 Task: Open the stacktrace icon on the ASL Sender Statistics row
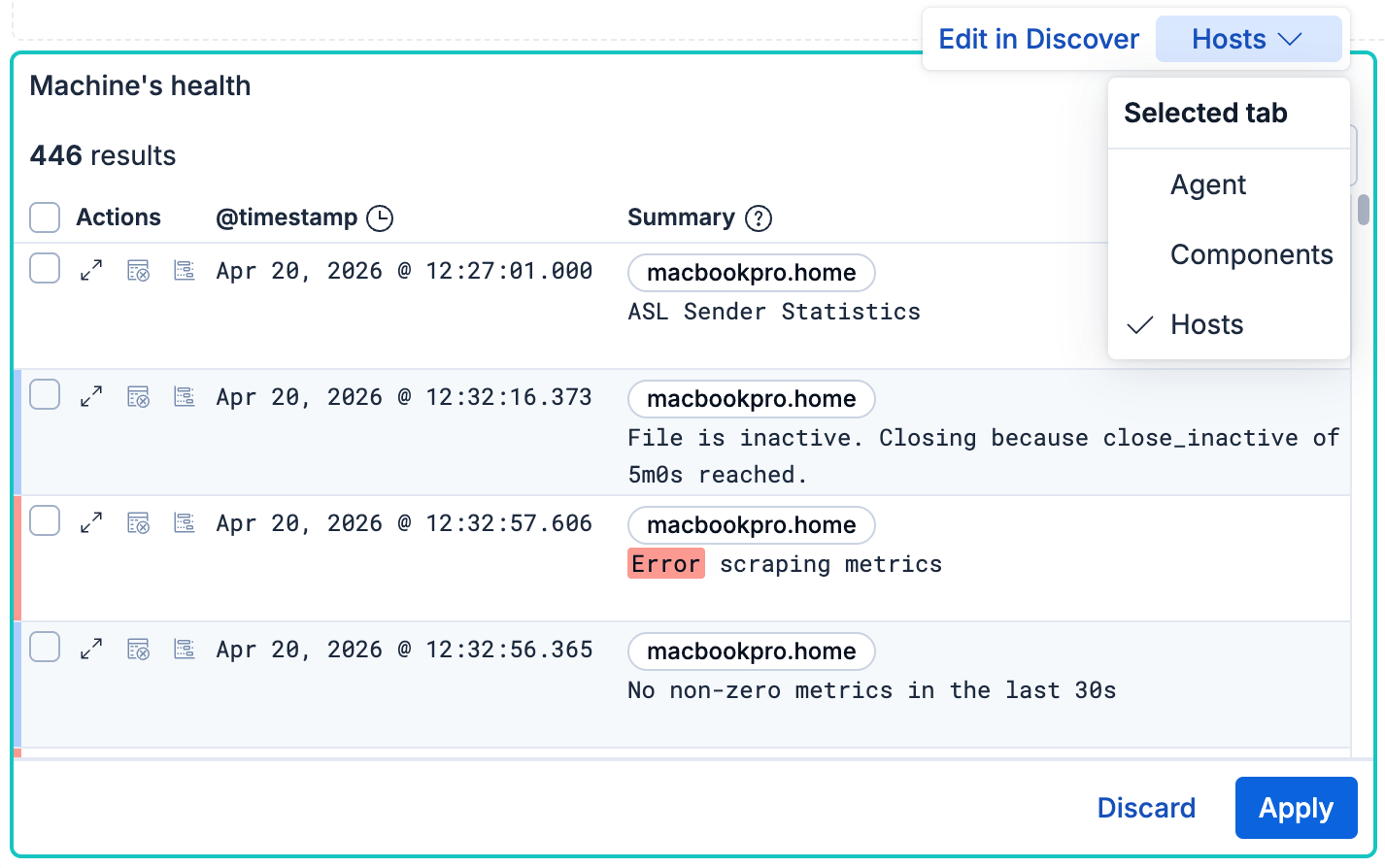(x=184, y=269)
